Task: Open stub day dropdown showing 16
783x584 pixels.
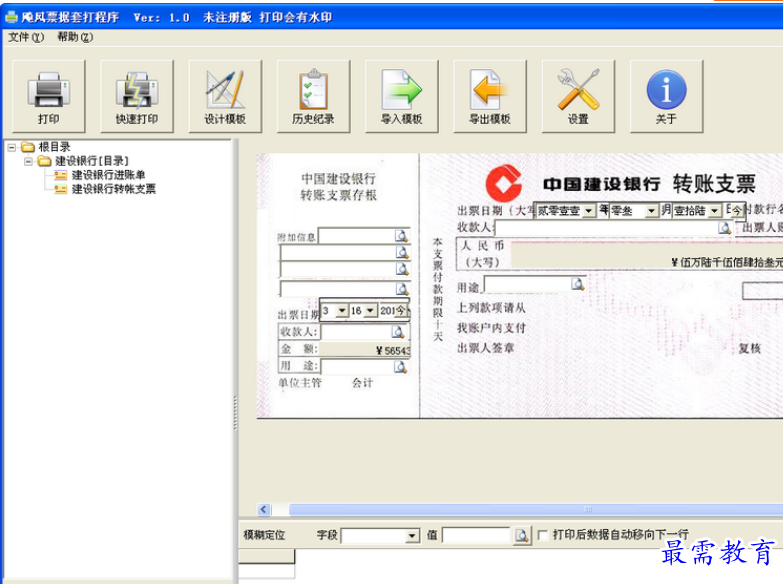Action: pos(370,311)
